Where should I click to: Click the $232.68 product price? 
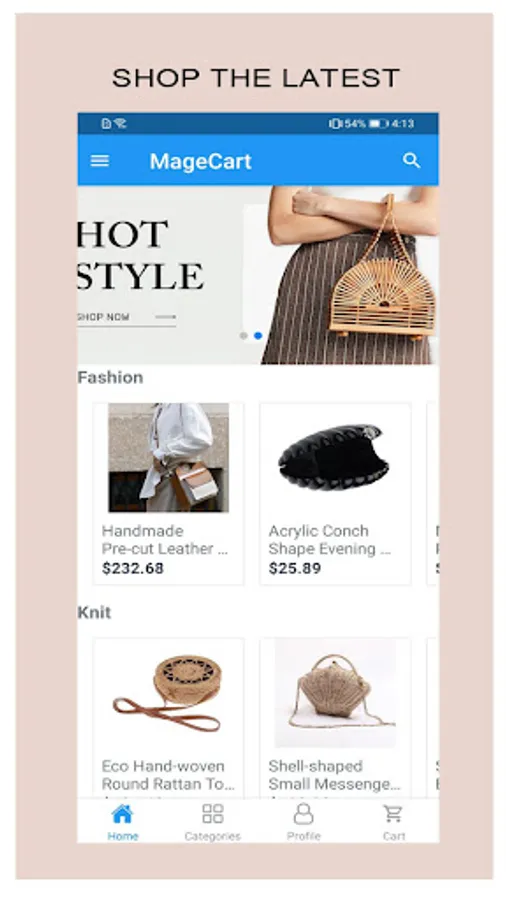pyautogui.click(x=133, y=568)
